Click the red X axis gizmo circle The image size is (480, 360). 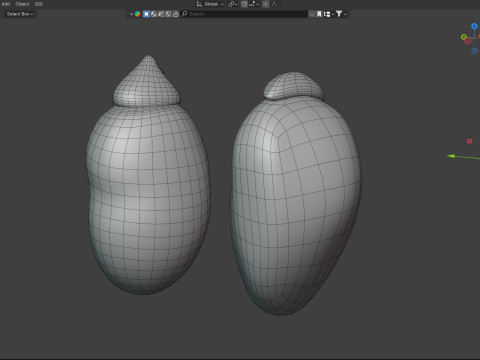[x=468, y=41]
